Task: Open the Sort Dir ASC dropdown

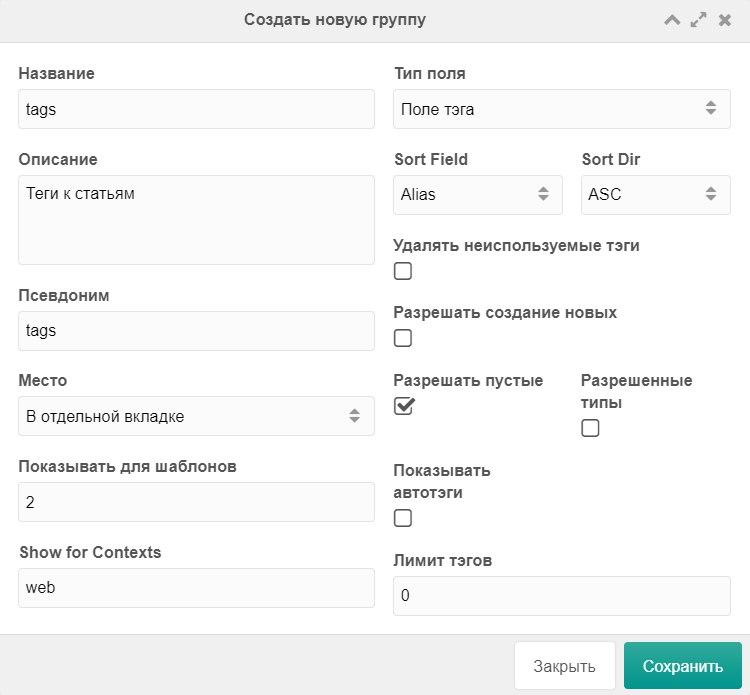Action: click(x=655, y=195)
